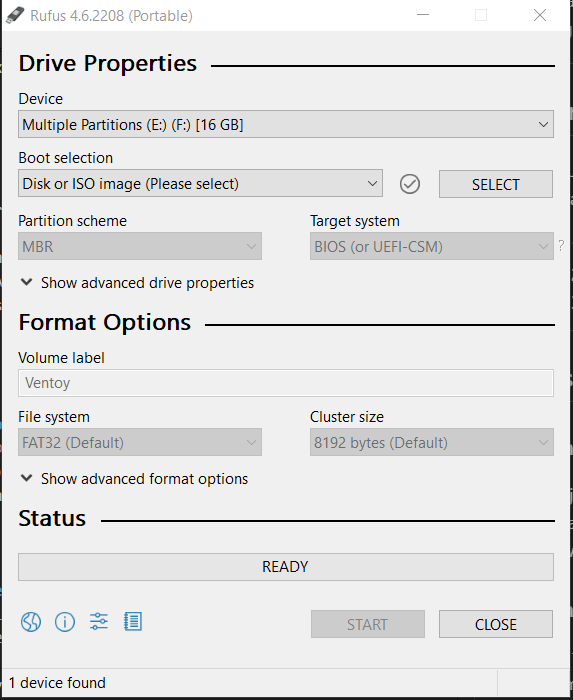
Task: Open the File system FAT32 dropdown
Action: pos(140,442)
